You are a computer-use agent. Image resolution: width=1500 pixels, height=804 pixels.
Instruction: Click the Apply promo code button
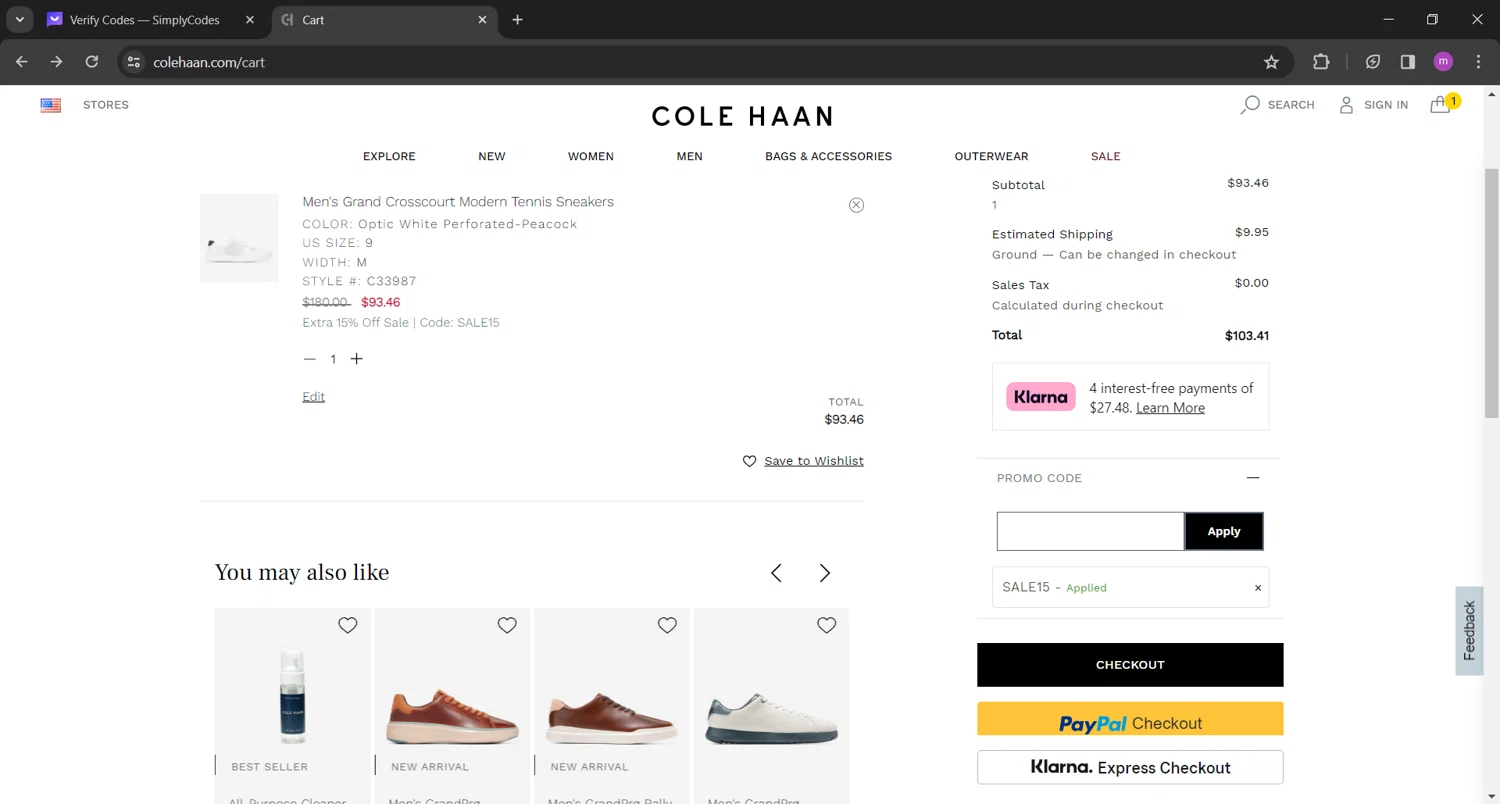[1224, 531]
